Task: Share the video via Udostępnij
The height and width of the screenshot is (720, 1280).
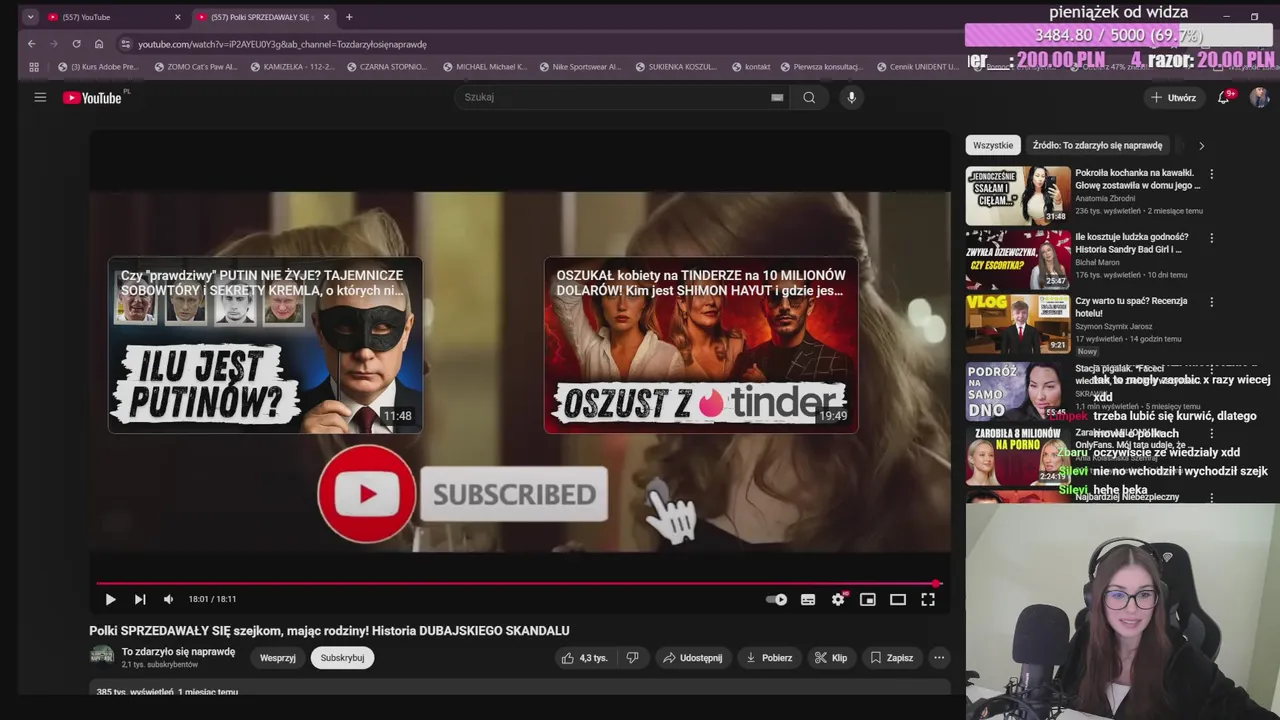Action: tap(692, 658)
